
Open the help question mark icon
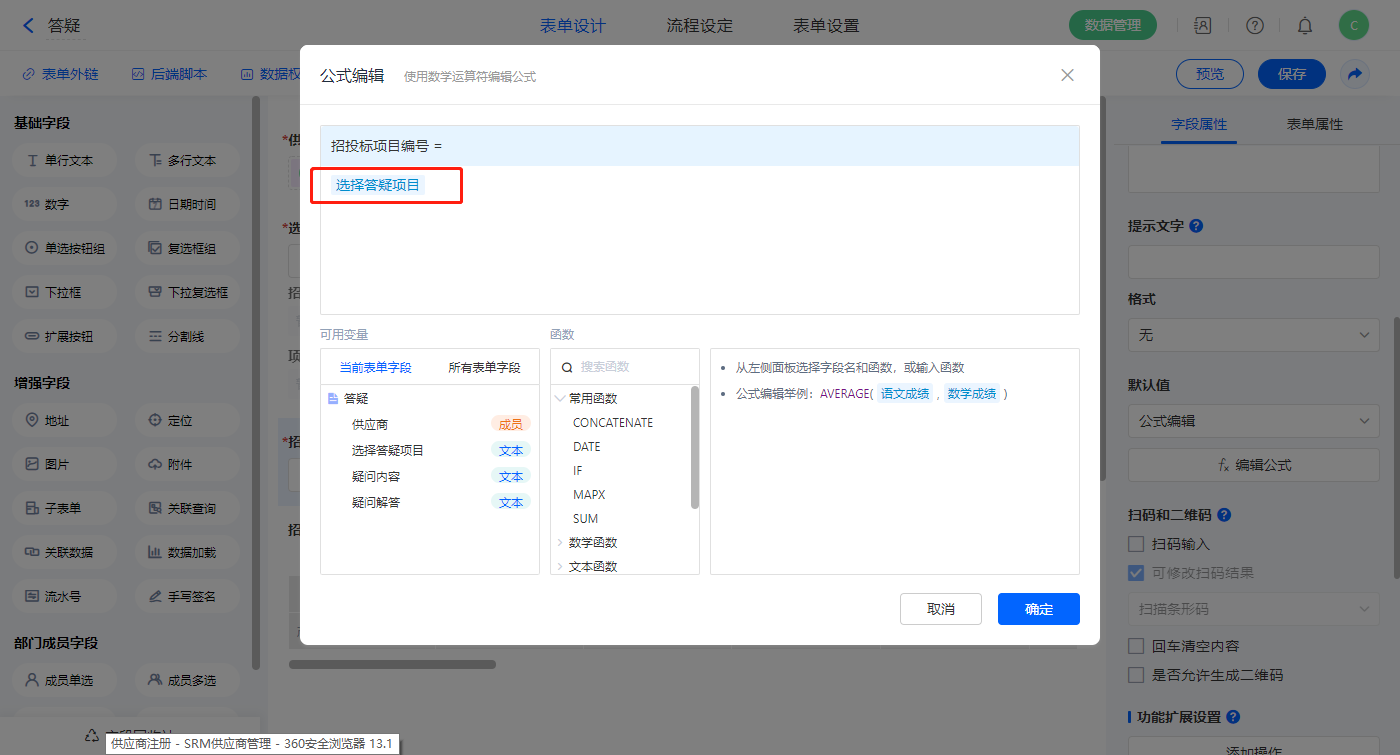(1255, 26)
